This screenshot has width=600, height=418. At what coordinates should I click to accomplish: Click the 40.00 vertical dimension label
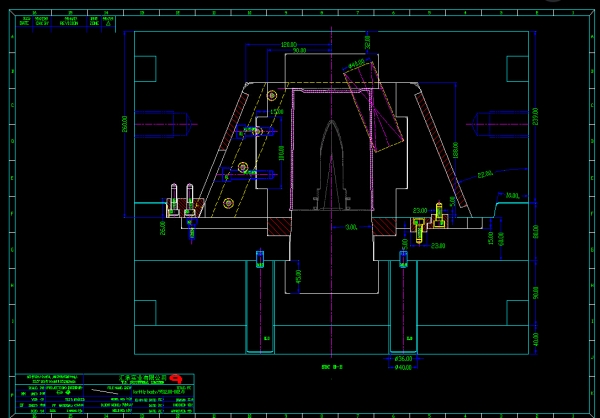pyautogui.click(x=535, y=339)
